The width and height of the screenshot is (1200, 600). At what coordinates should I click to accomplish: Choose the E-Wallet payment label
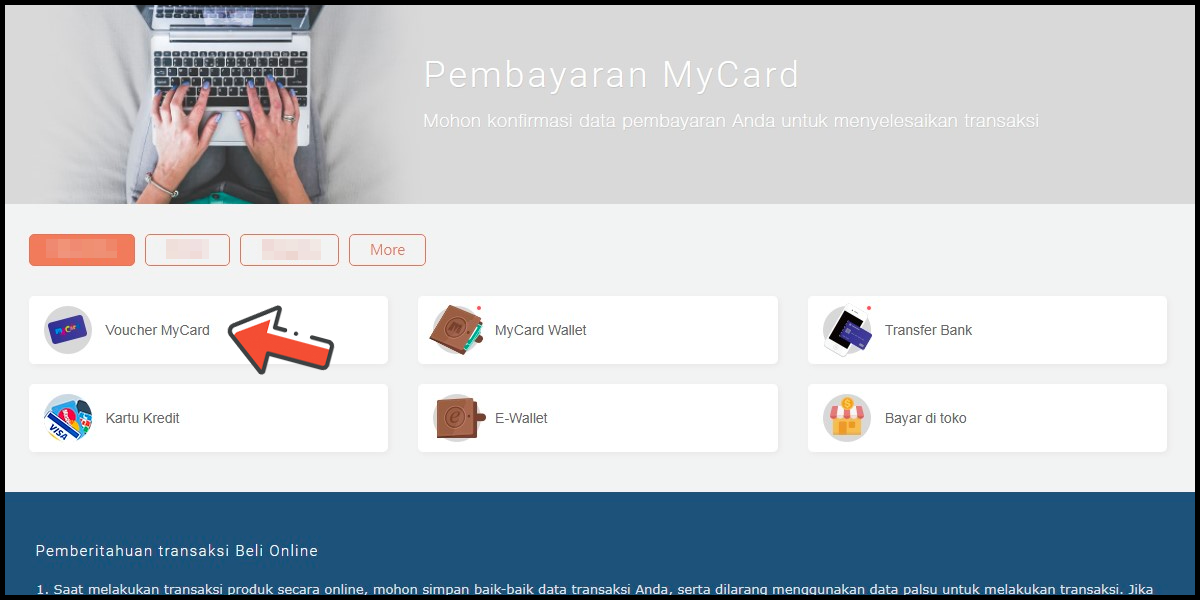(x=521, y=418)
